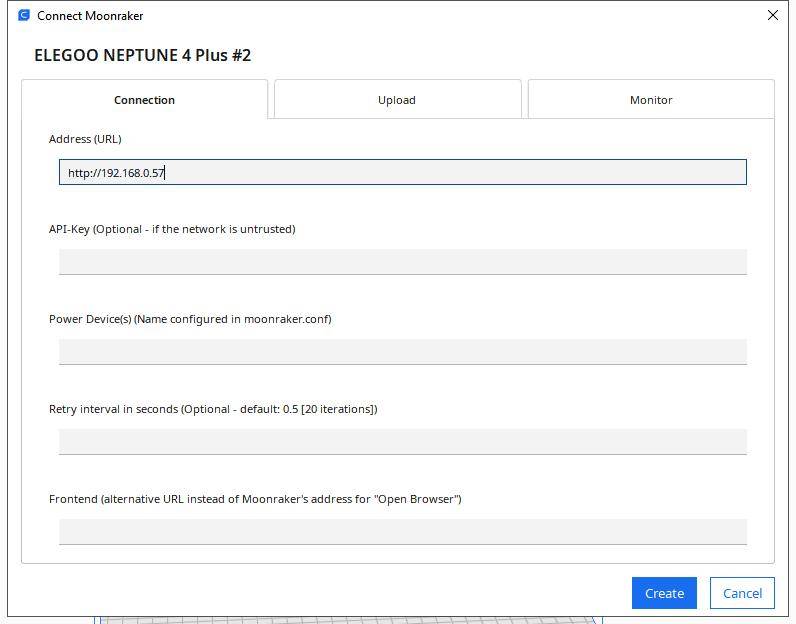Click the Cura icon in the title bar

pyautogui.click(x=24, y=15)
